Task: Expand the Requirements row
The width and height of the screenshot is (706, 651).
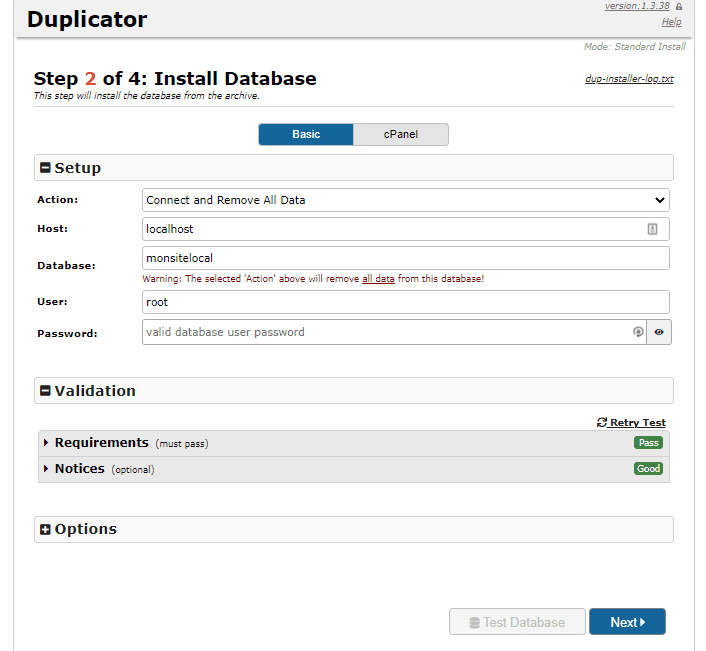Action: coord(46,443)
